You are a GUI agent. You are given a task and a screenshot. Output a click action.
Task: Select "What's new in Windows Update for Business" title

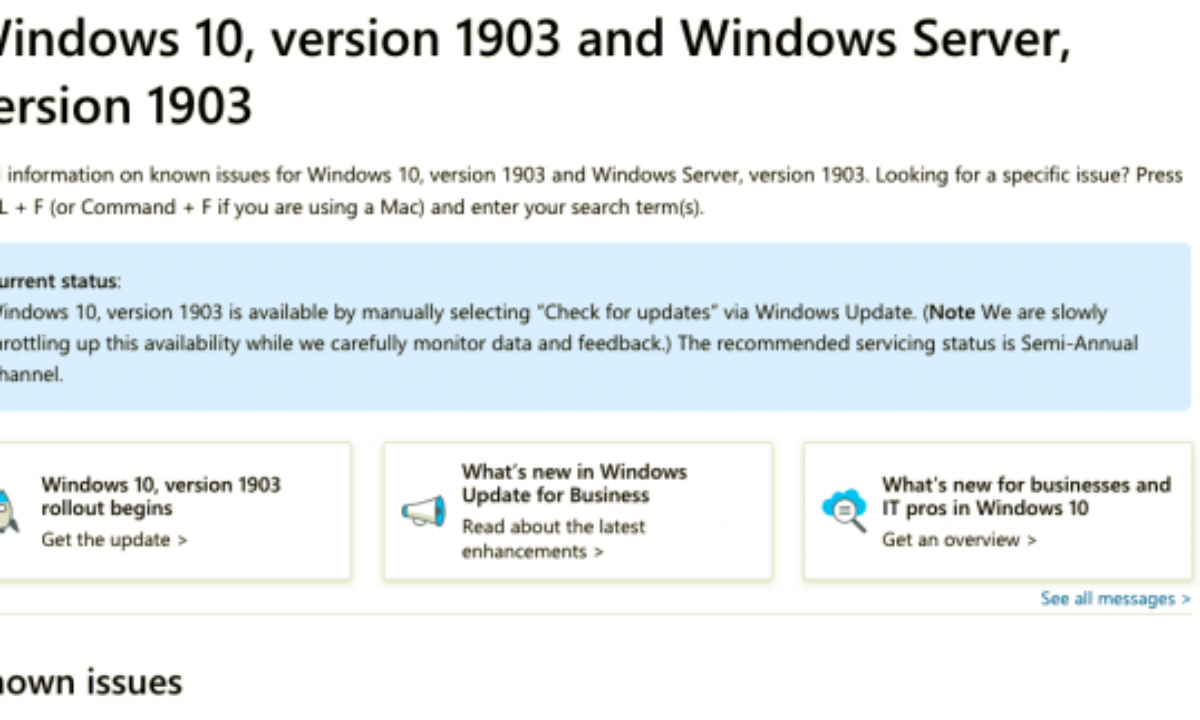(574, 483)
